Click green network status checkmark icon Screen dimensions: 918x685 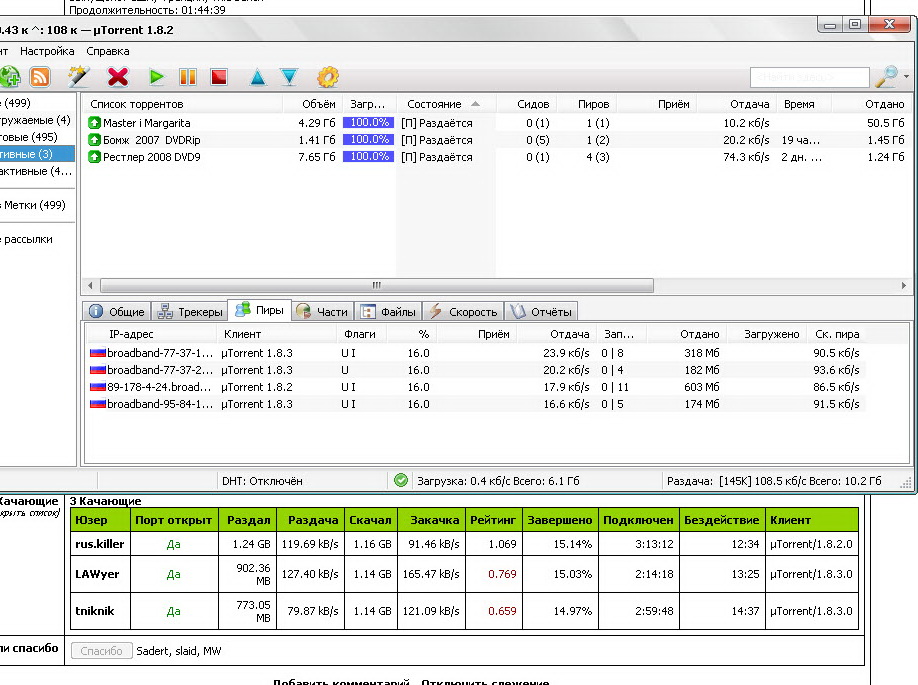401,481
